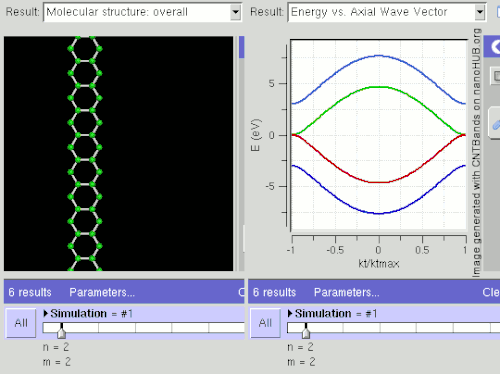Click the nanotube structure in the black viewer
This screenshot has width=500, height=374.
(85, 153)
